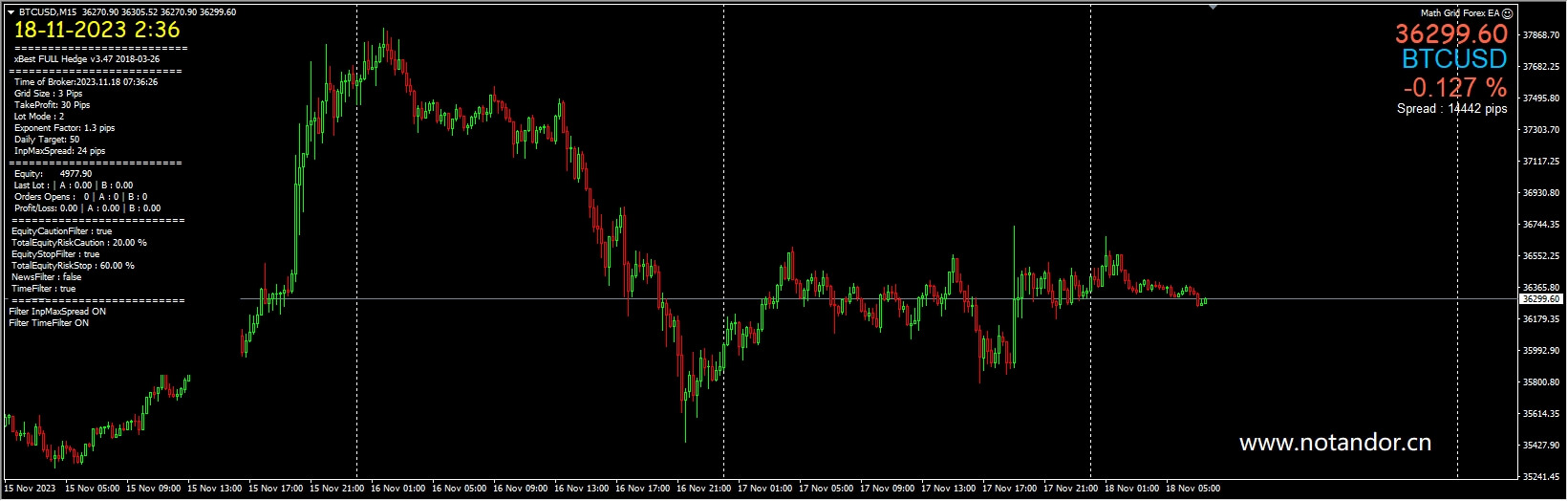Click the 'Spread : 14442 pips' label
Viewport: 1568px width, 501px height.
pyautogui.click(x=1452, y=109)
